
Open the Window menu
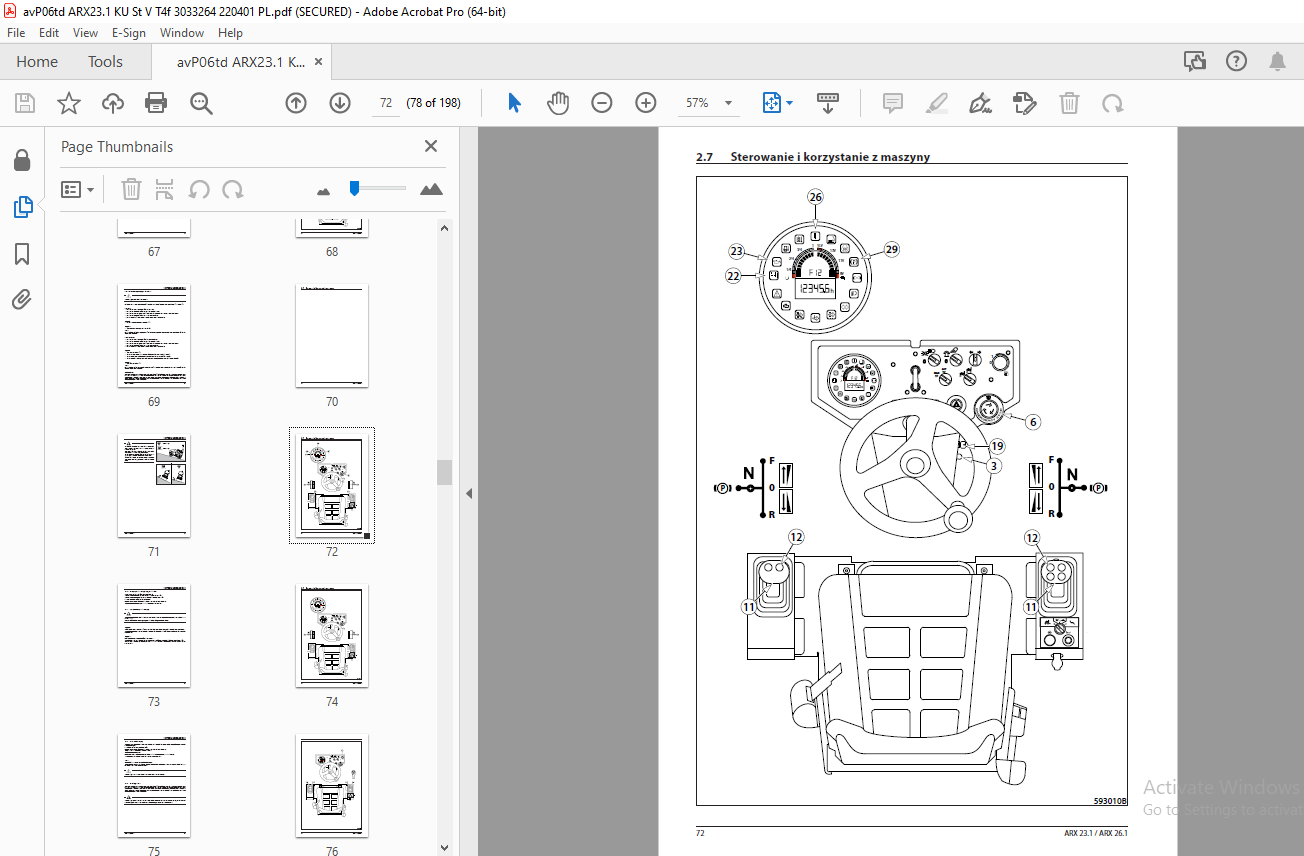pos(182,32)
